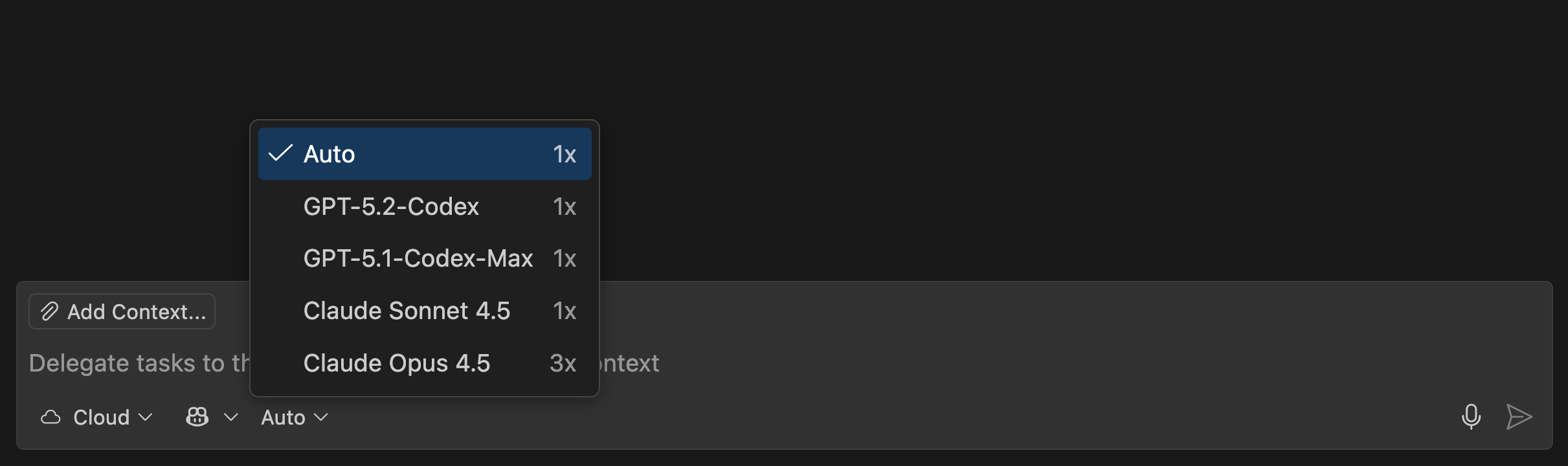Click the paperclip icon on Add Context
Image resolution: width=1568 pixels, height=466 pixels.
click(x=49, y=311)
